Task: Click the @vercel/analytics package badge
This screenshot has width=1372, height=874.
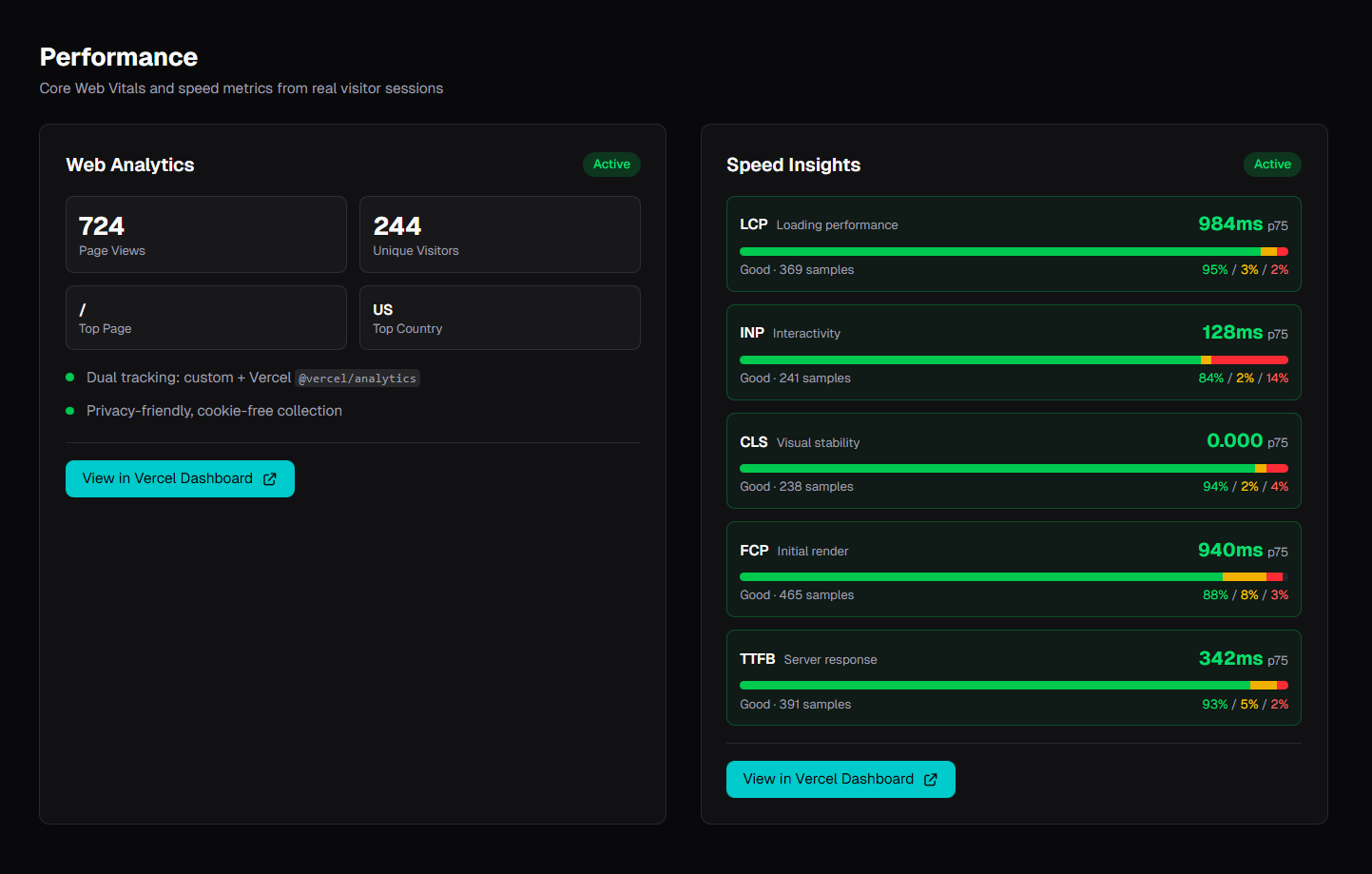Action: click(357, 378)
